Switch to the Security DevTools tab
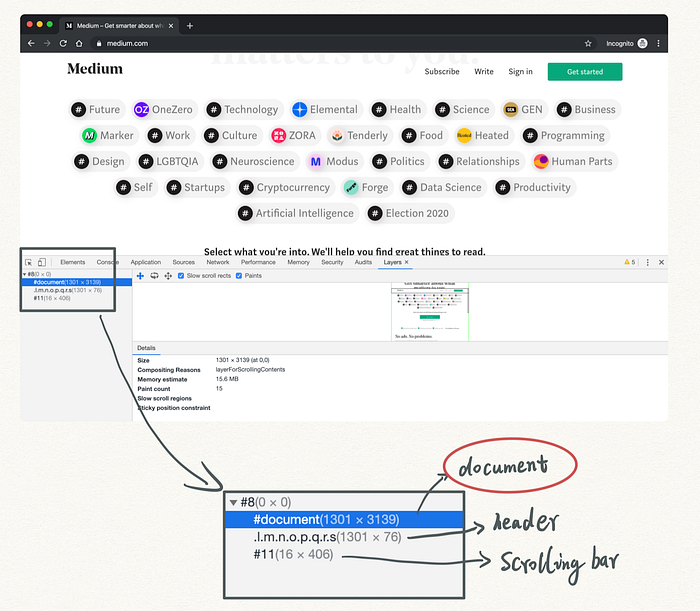This screenshot has width=700, height=611. (332, 262)
